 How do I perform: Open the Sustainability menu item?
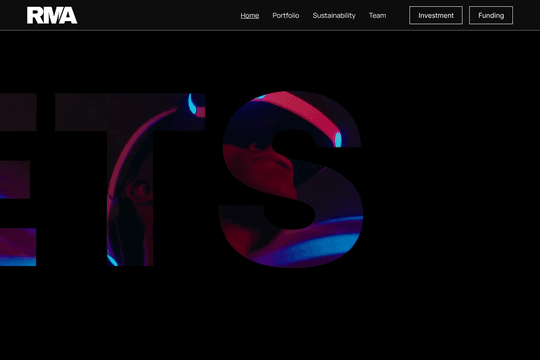pos(334,16)
